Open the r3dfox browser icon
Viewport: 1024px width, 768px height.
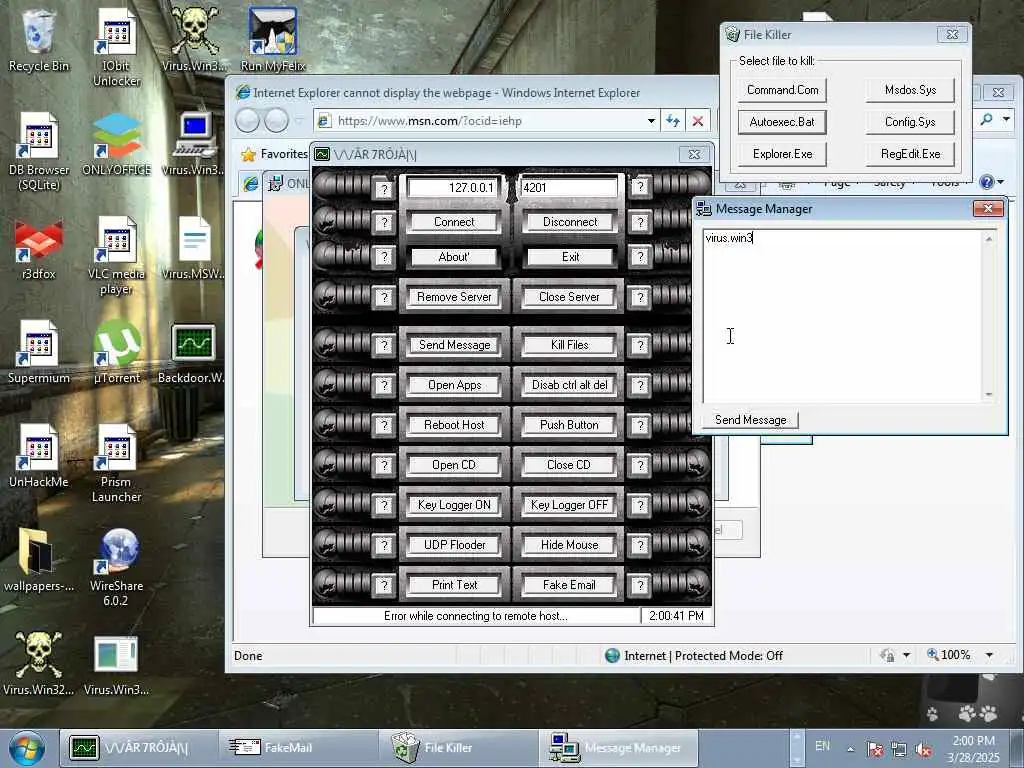39,248
